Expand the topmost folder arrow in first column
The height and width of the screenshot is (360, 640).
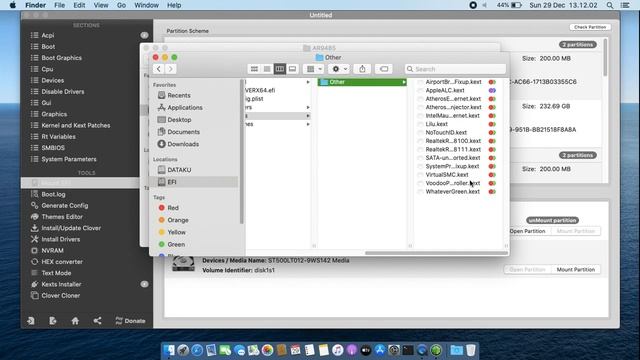308,82
